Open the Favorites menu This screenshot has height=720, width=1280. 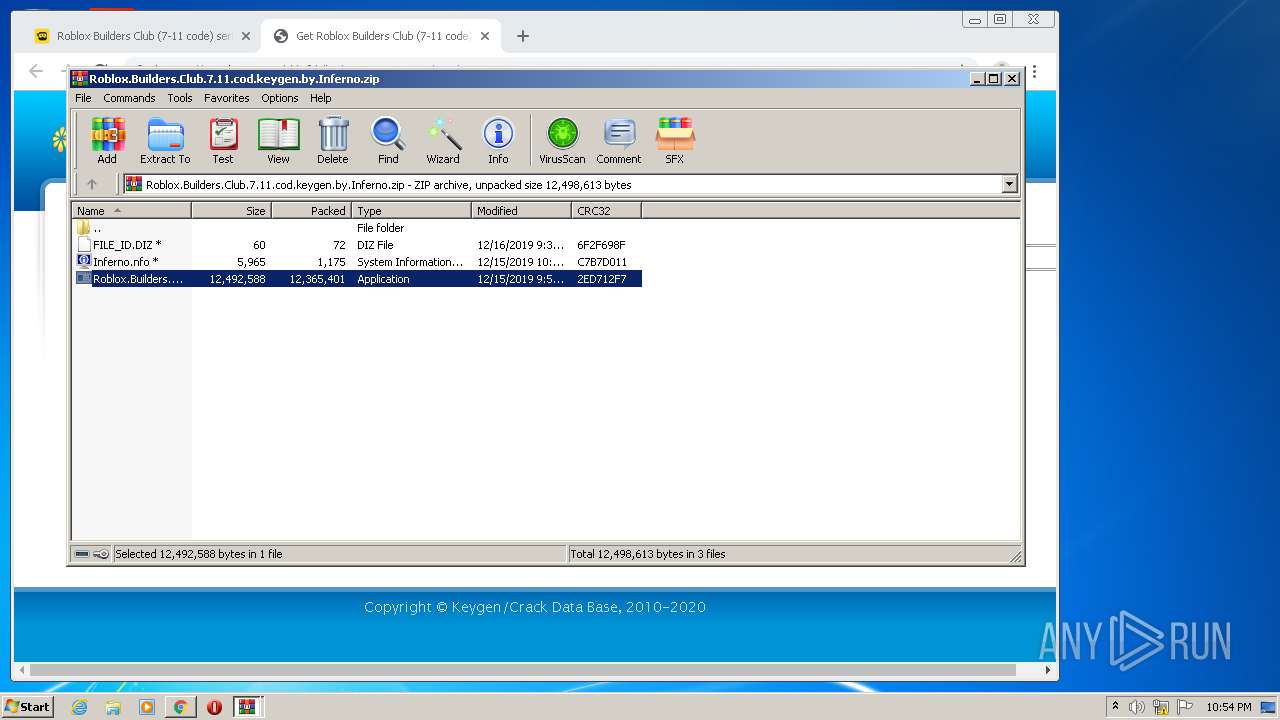[227, 98]
